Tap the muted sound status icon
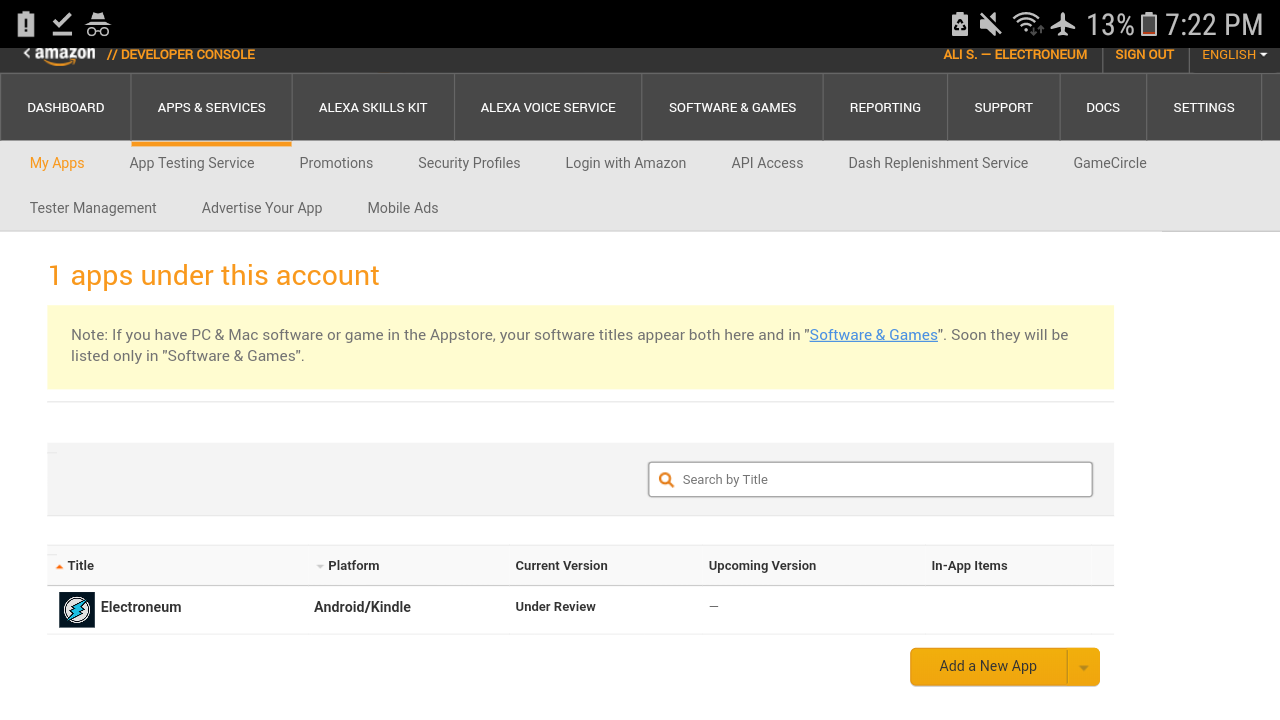This screenshot has width=1280, height=720. [x=991, y=24]
